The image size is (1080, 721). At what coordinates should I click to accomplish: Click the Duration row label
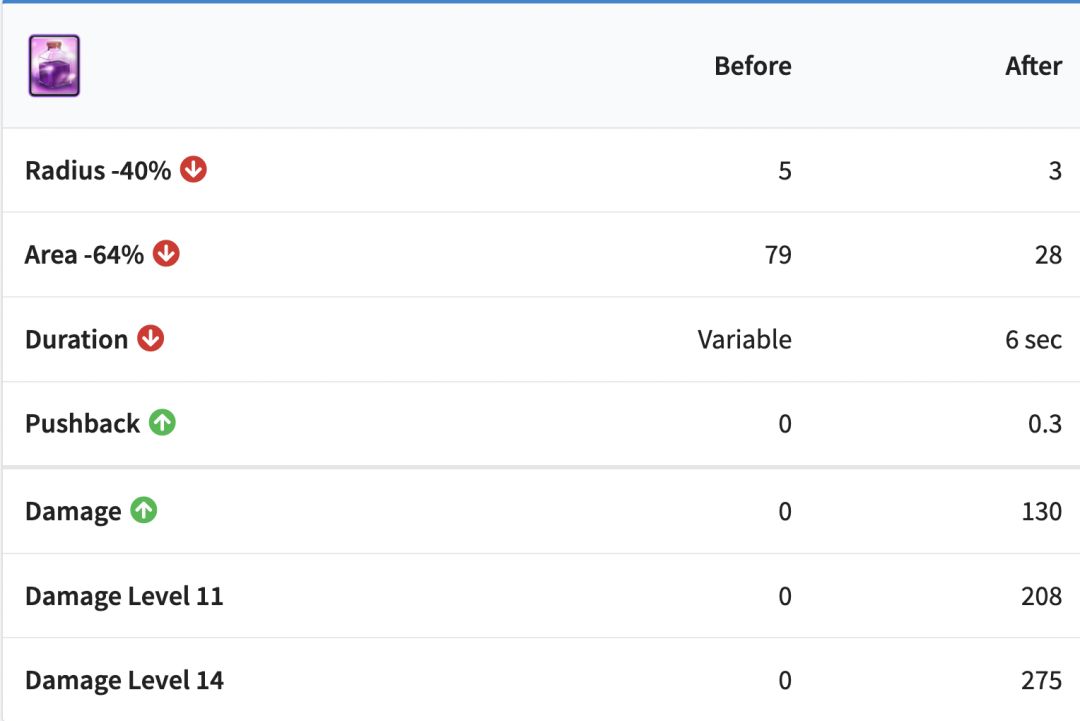point(76,340)
